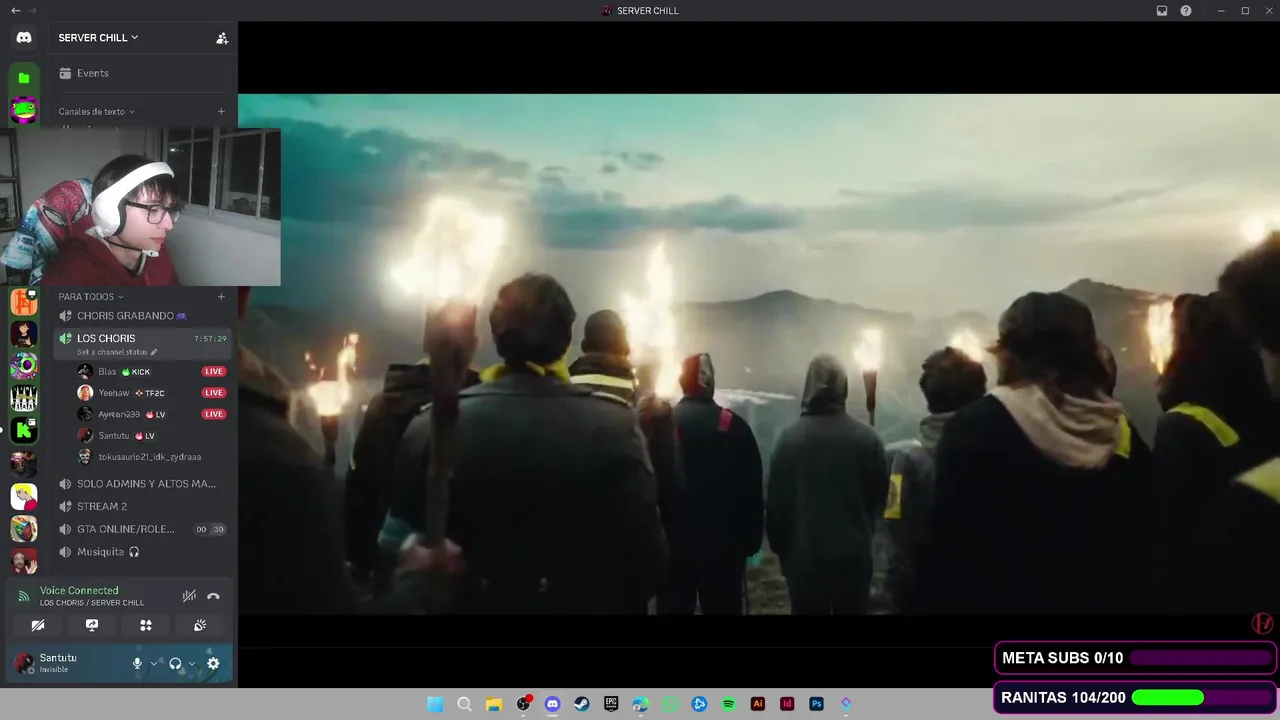Open Santutu user profile panel
This screenshot has width=1280, height=720.
click(68, 663)
